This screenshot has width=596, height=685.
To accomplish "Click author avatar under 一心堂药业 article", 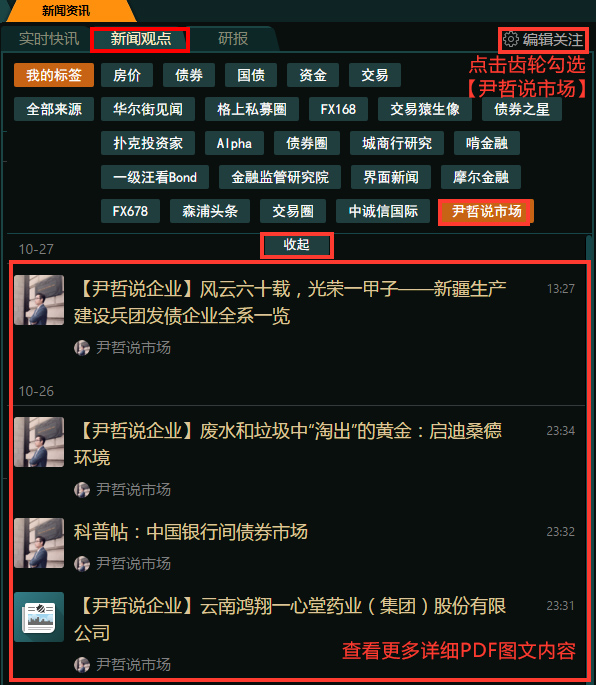I will [82, 664].
